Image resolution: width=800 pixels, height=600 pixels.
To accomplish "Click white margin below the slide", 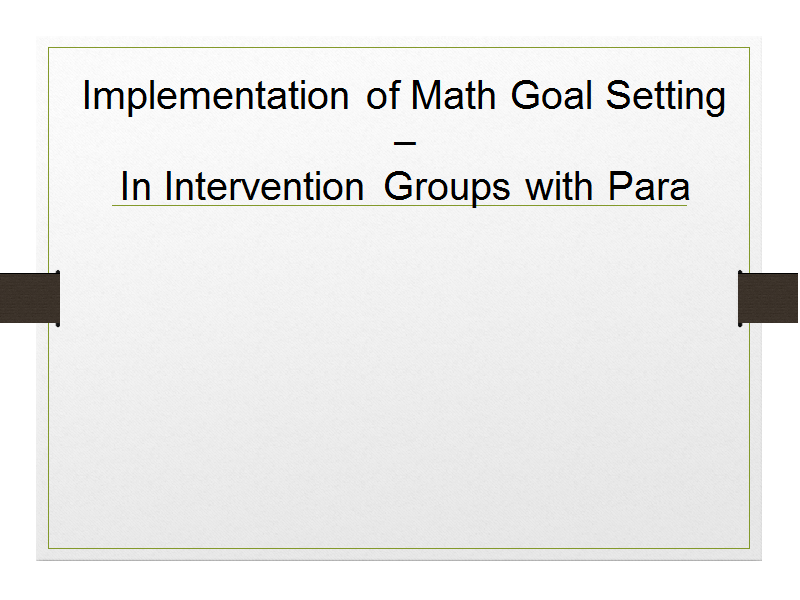I will [399, 581].
